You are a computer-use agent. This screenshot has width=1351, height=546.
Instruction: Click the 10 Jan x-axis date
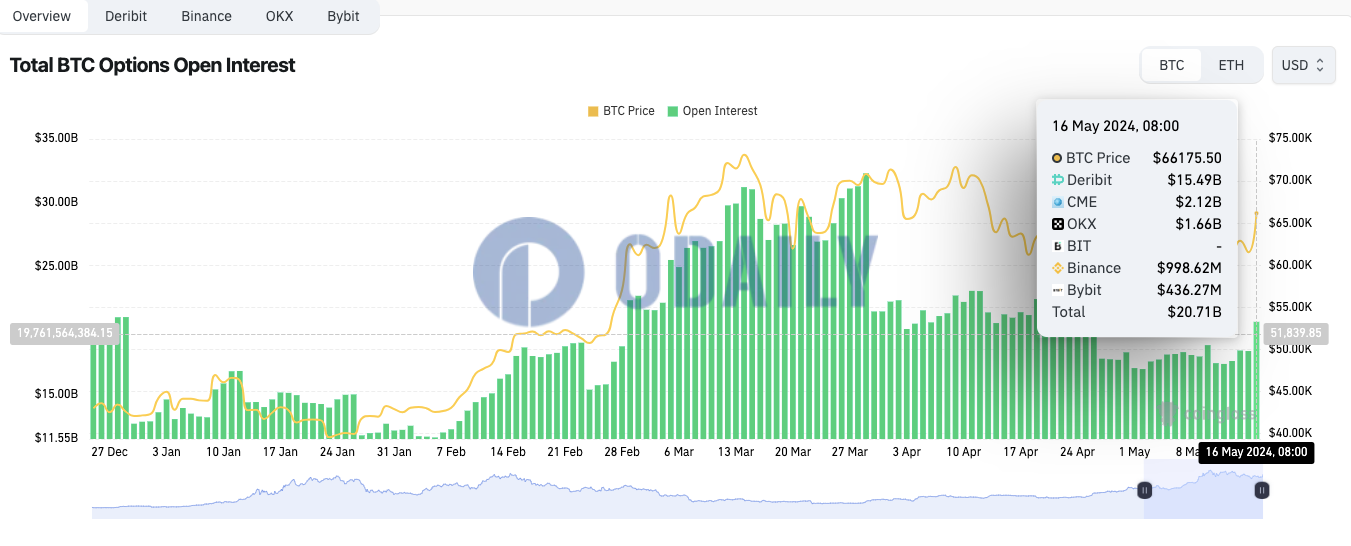click(223, 452)
